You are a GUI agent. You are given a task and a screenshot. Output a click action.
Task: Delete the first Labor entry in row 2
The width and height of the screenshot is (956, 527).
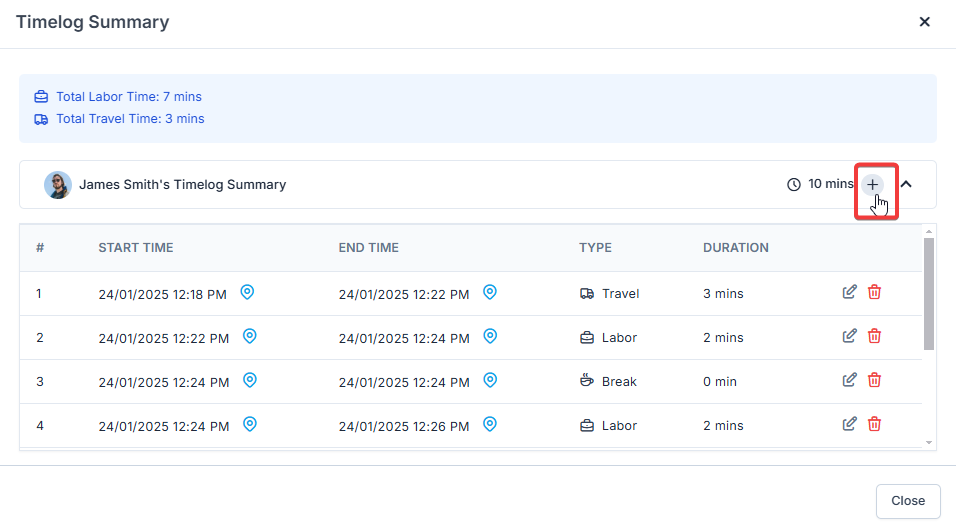click(x=874, y=336)
